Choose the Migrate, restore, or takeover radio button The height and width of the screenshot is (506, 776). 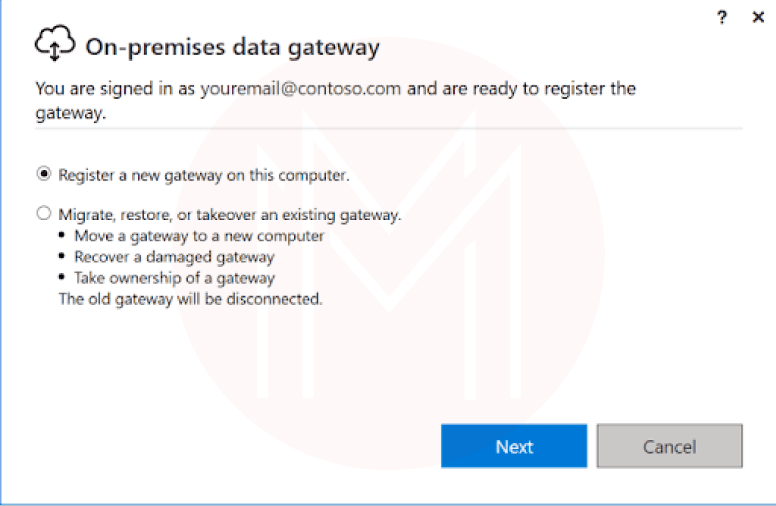pos(43,214)
